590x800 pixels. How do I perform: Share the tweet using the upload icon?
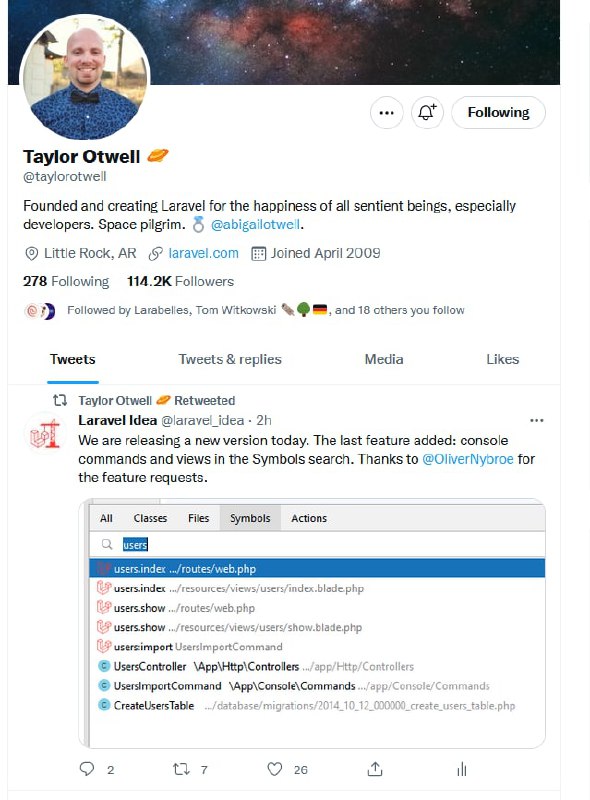coord(375,769)
